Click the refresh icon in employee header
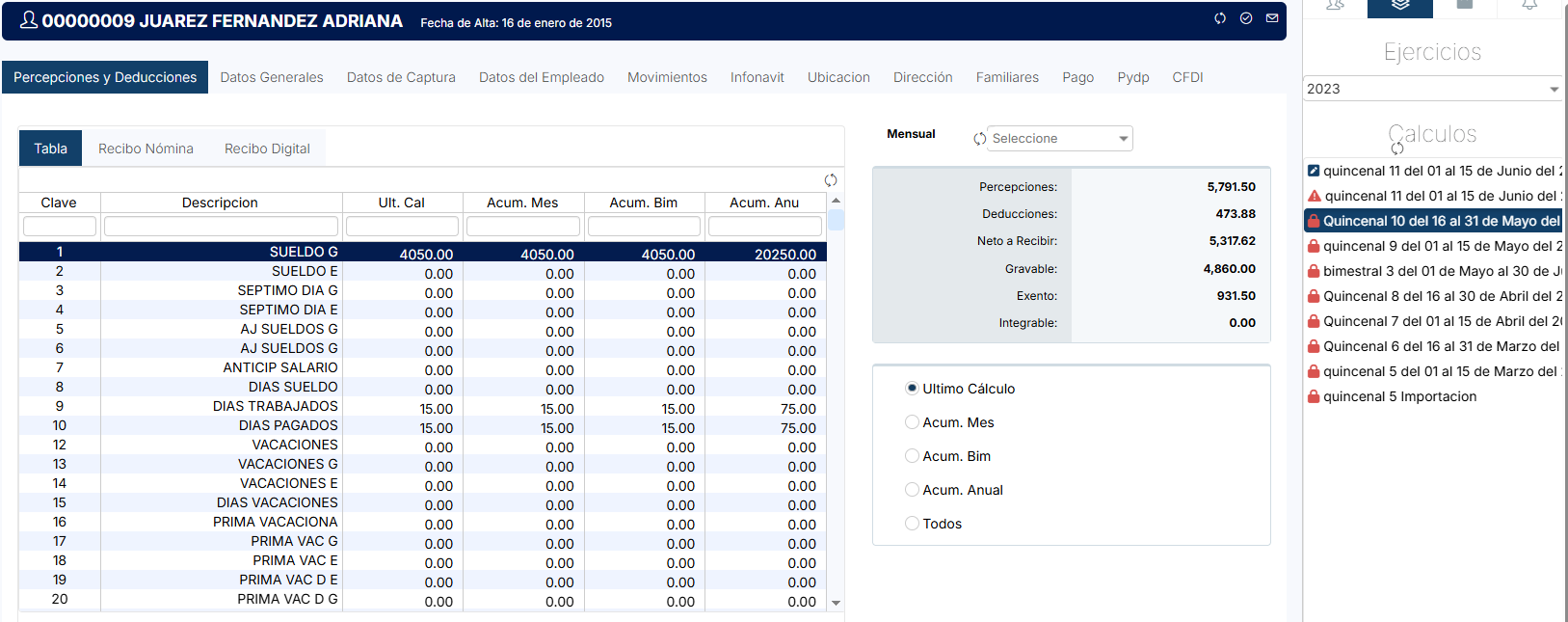 point(1220,18)
